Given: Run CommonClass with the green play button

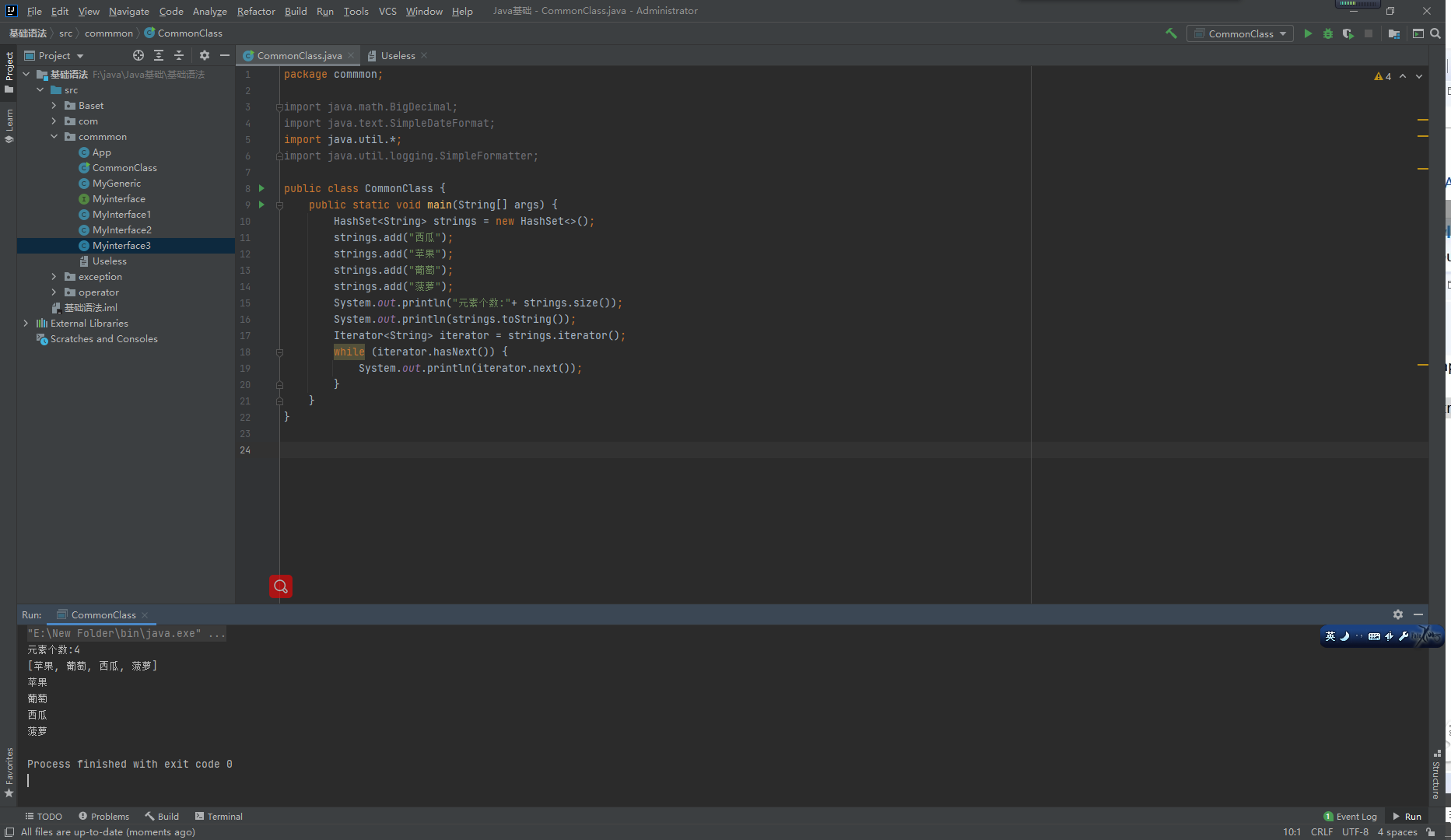Looking at the screenshot, I should pos(1308,33).
